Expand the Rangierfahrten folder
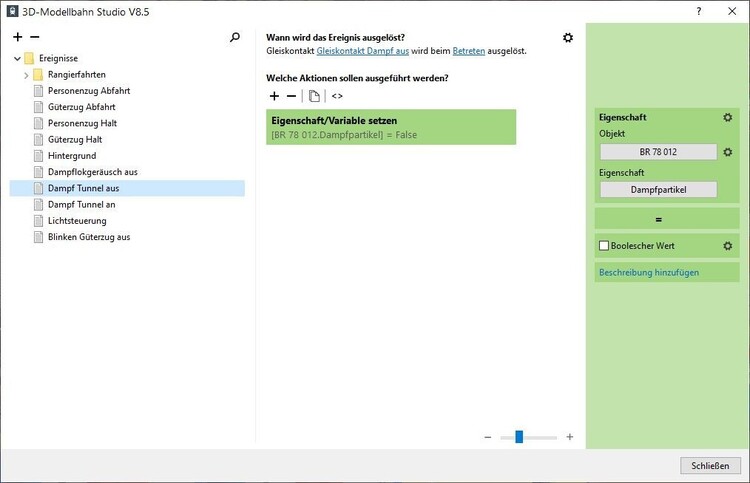Screen dimensions: 750x483 26,75
